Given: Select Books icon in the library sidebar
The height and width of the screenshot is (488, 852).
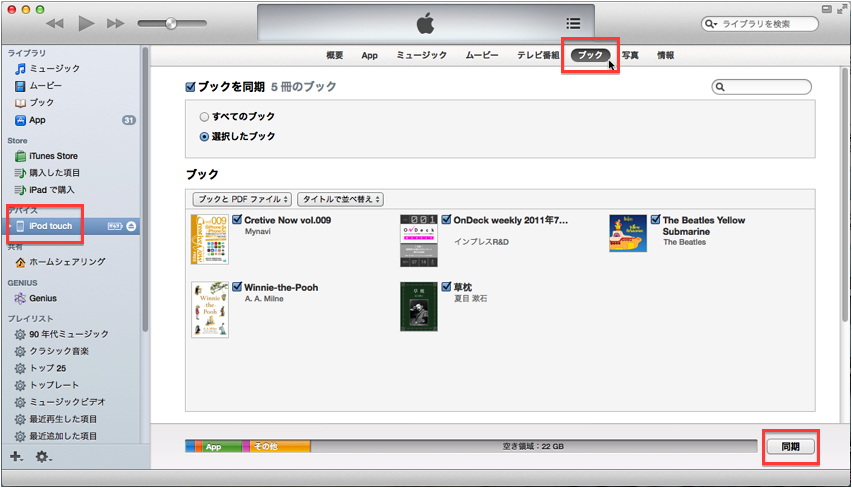Looking at the screenshot, I should coord(20,103).
